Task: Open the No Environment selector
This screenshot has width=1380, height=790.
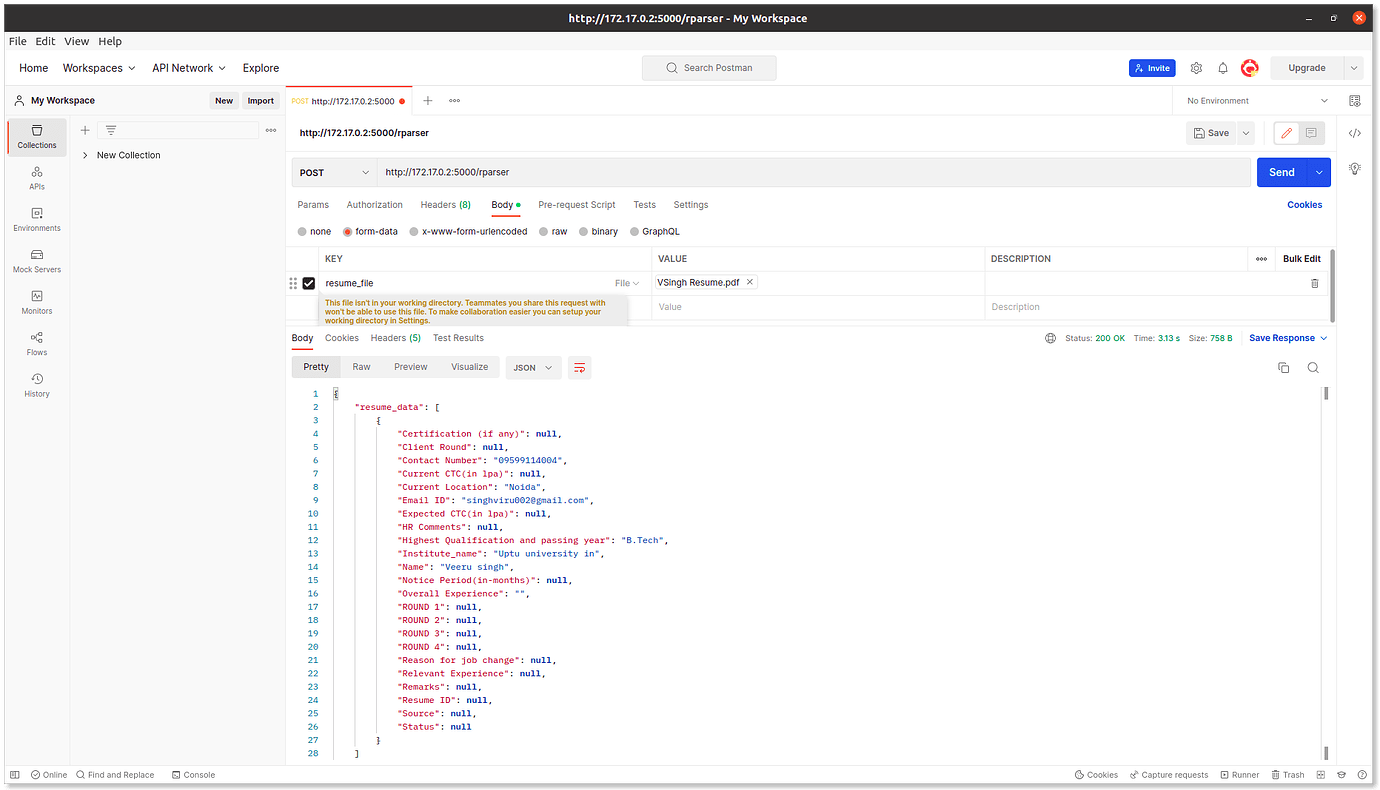Action: pyautogui.click(x=1254, y=100)
